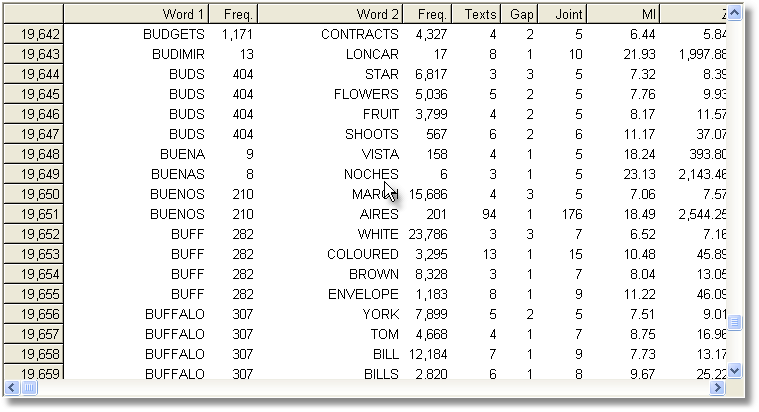Viewport: 759px width, 412px height.
Task: Click the FLOWERS cell
Action: 366,94
